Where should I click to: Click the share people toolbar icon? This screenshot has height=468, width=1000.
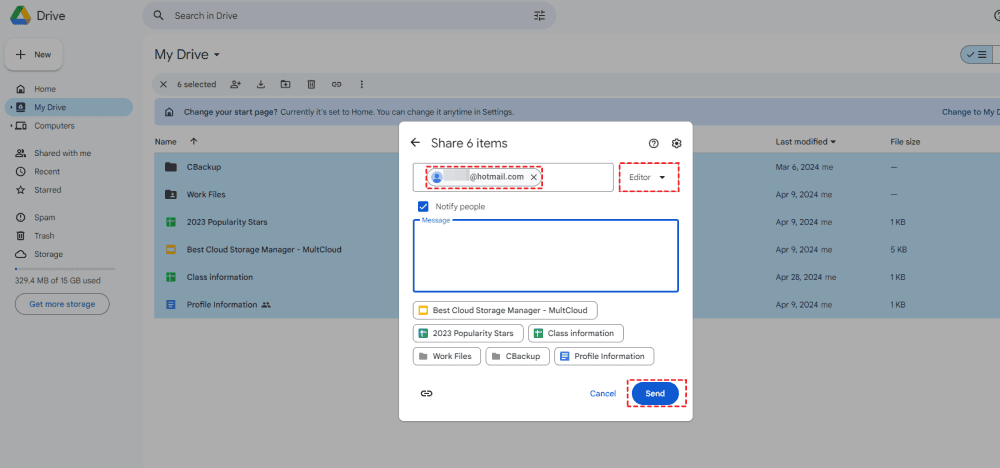pyautogui.click(x=236, y=84)
